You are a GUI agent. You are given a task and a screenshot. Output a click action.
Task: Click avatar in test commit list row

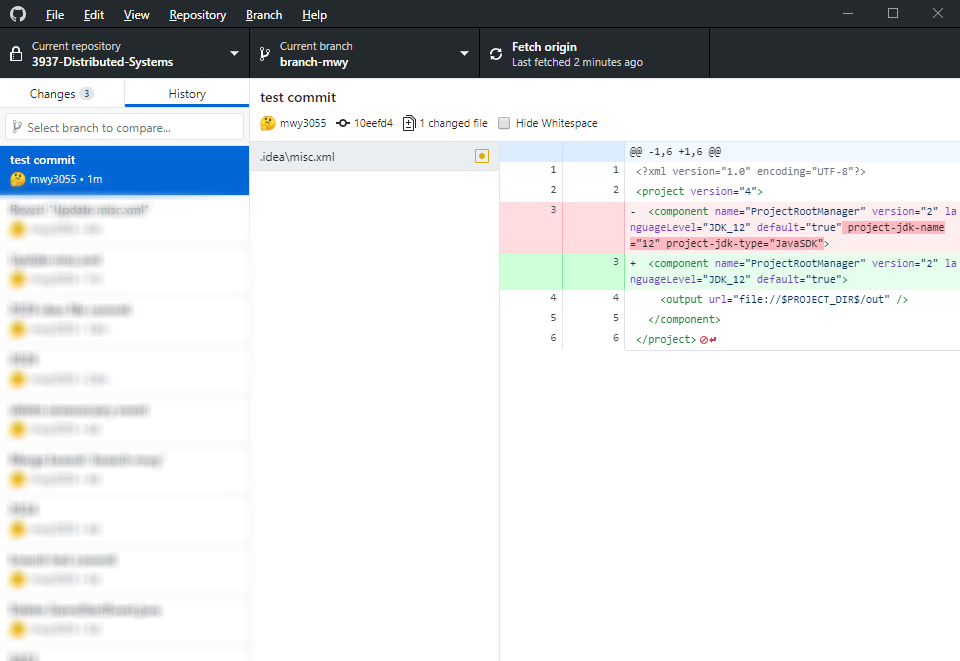coord(18,179)
